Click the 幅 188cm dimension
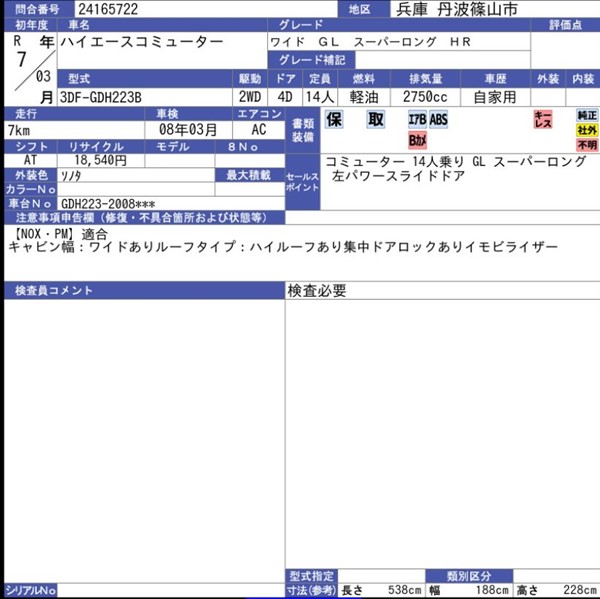600x599 pixels. 468,590
